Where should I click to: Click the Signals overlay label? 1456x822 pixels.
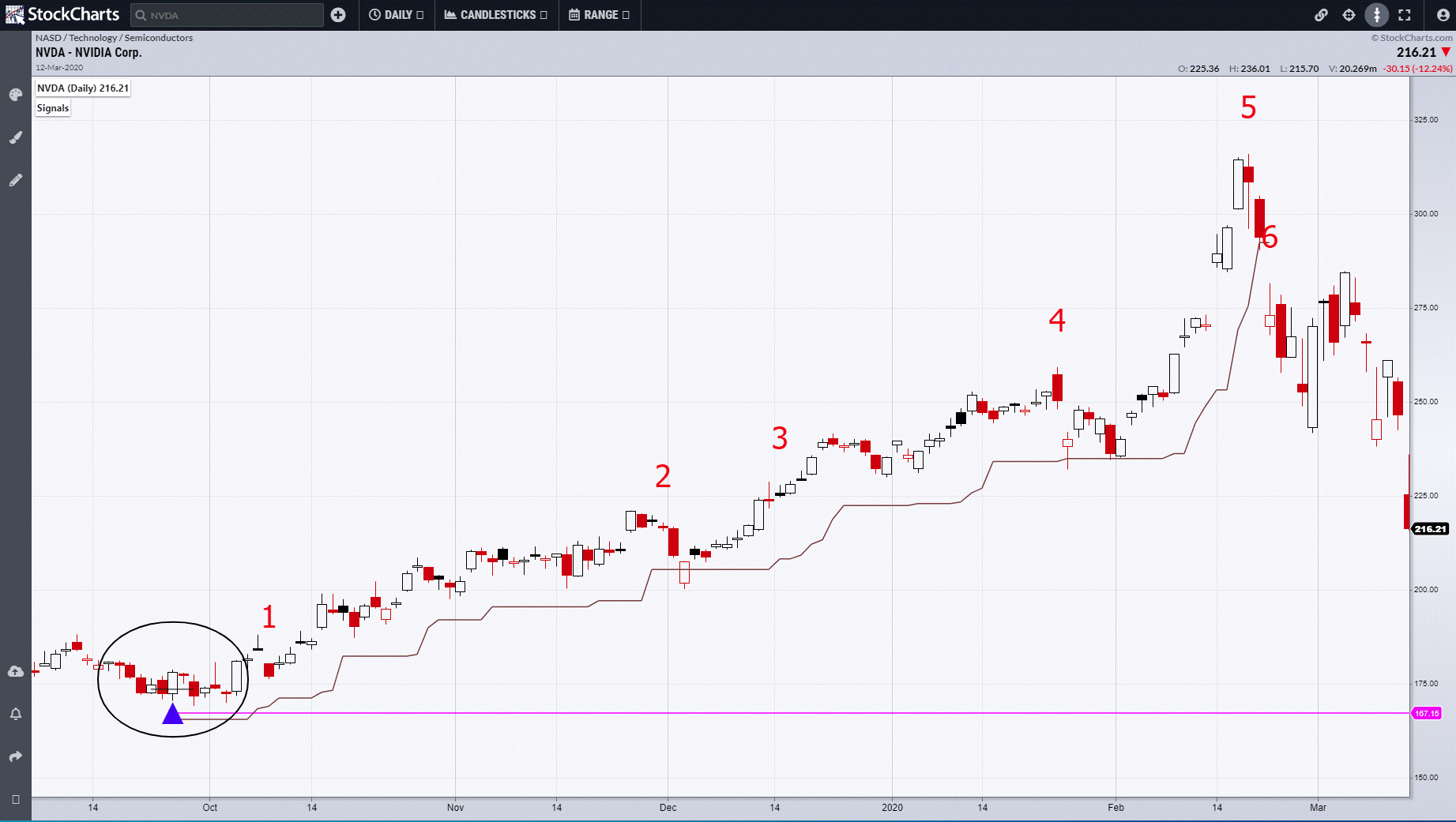53,108
